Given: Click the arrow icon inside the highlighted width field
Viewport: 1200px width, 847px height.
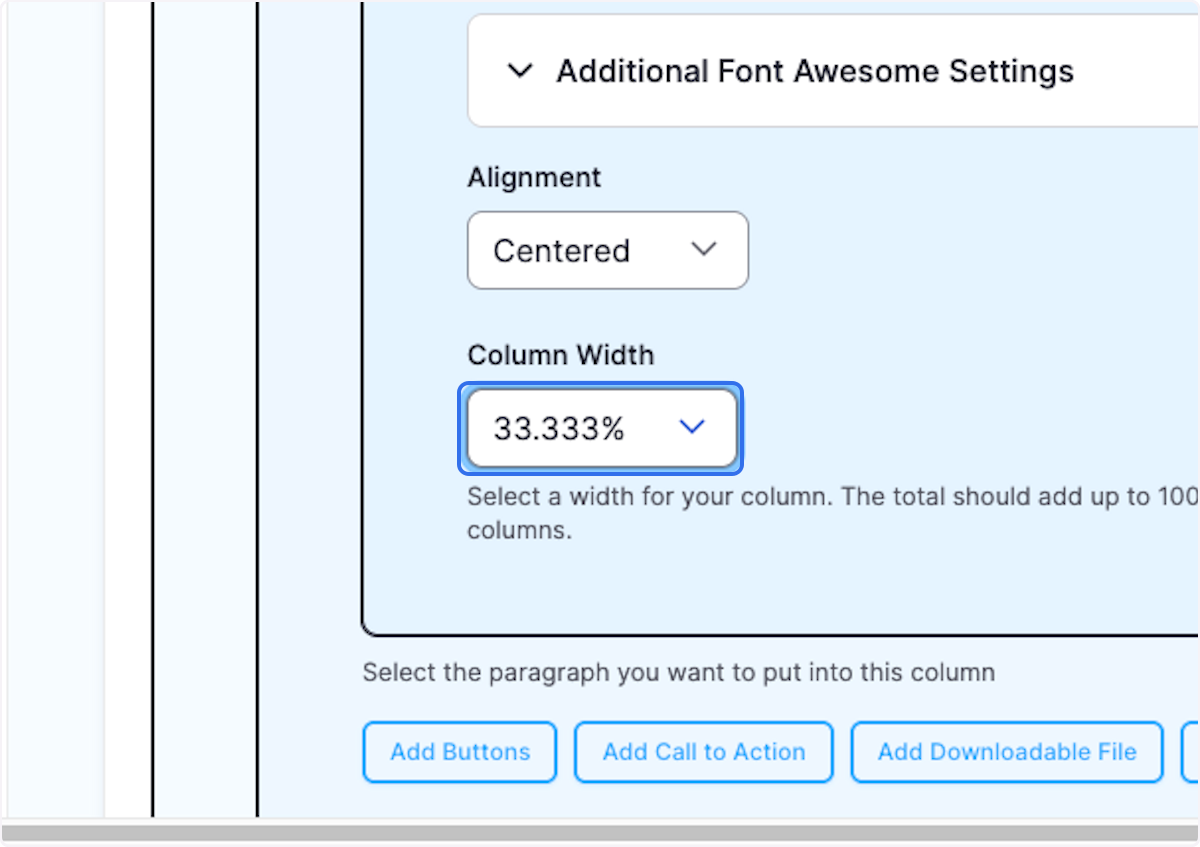Looking at the screenshot, I should point(691,426).
